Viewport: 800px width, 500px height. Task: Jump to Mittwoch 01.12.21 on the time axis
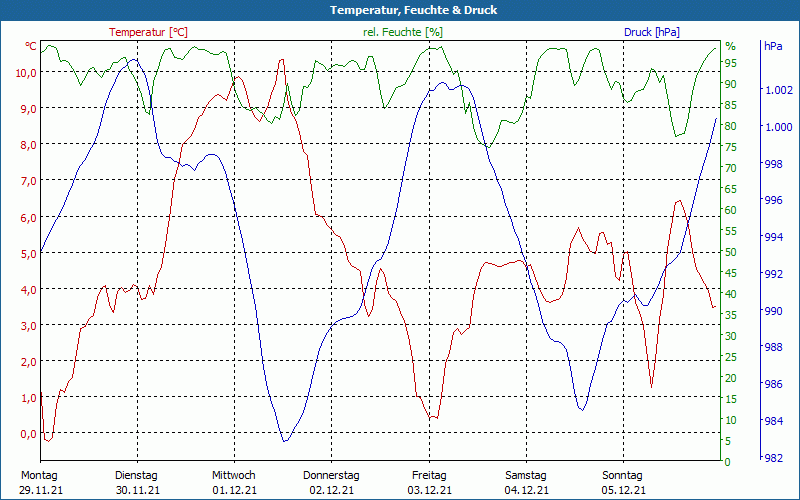tap(234, 482)
